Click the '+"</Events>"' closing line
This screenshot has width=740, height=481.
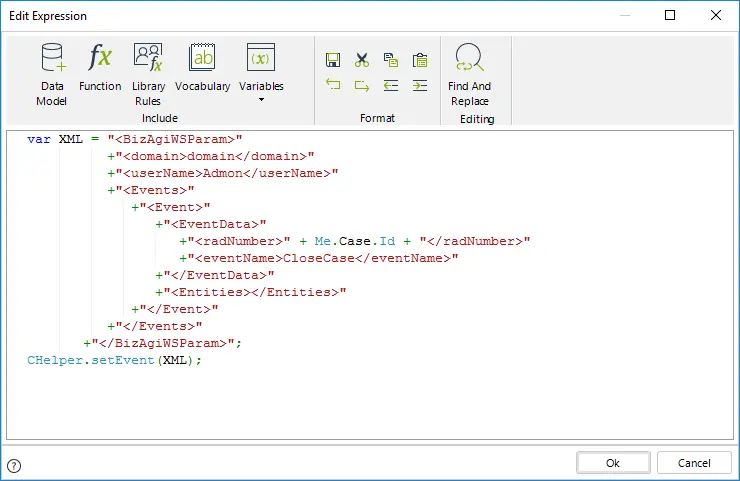coord(155,326)
